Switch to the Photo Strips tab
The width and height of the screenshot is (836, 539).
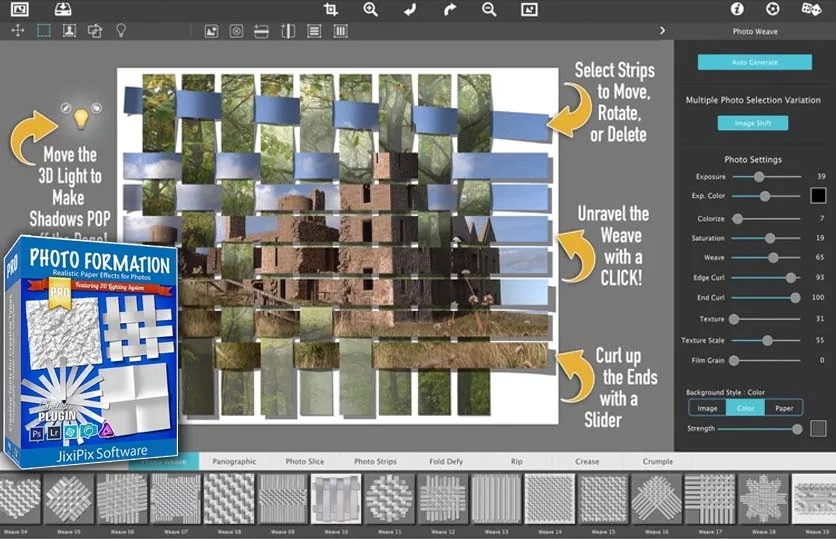(375, 462)
